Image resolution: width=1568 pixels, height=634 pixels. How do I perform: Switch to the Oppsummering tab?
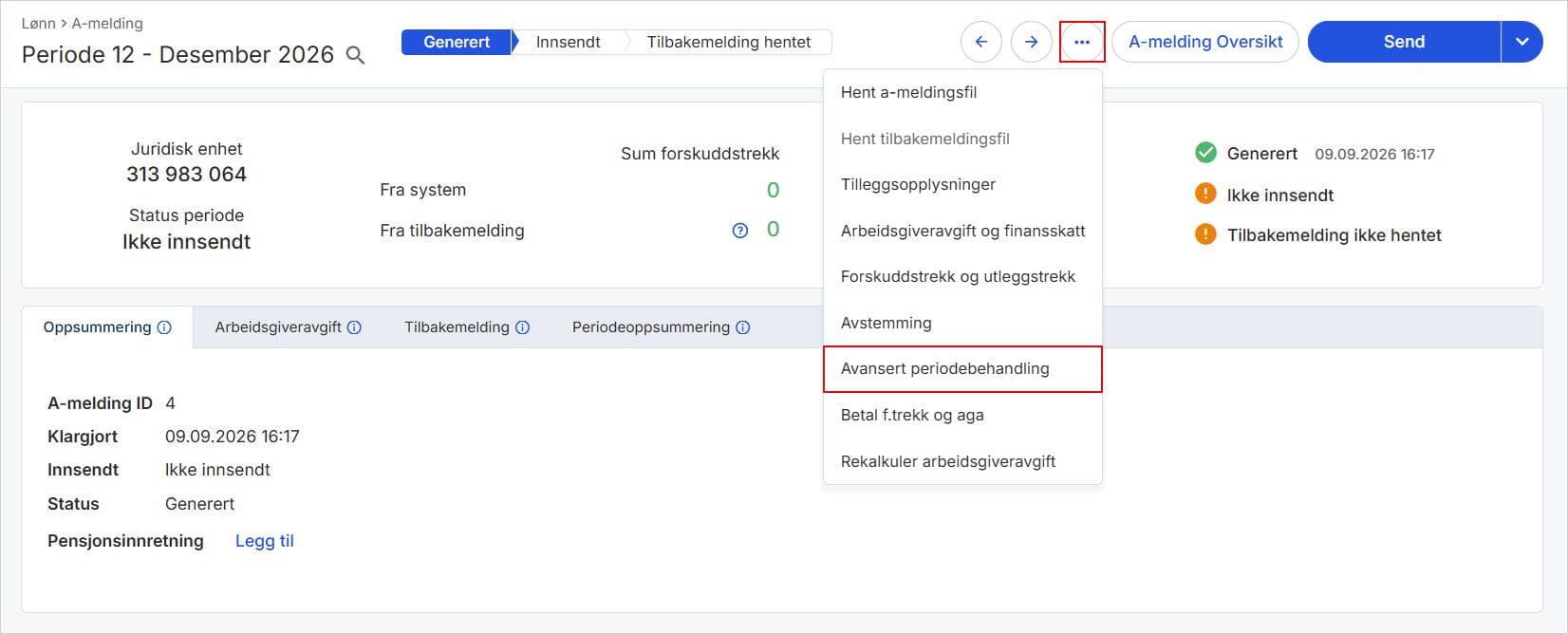click(107, 327)
